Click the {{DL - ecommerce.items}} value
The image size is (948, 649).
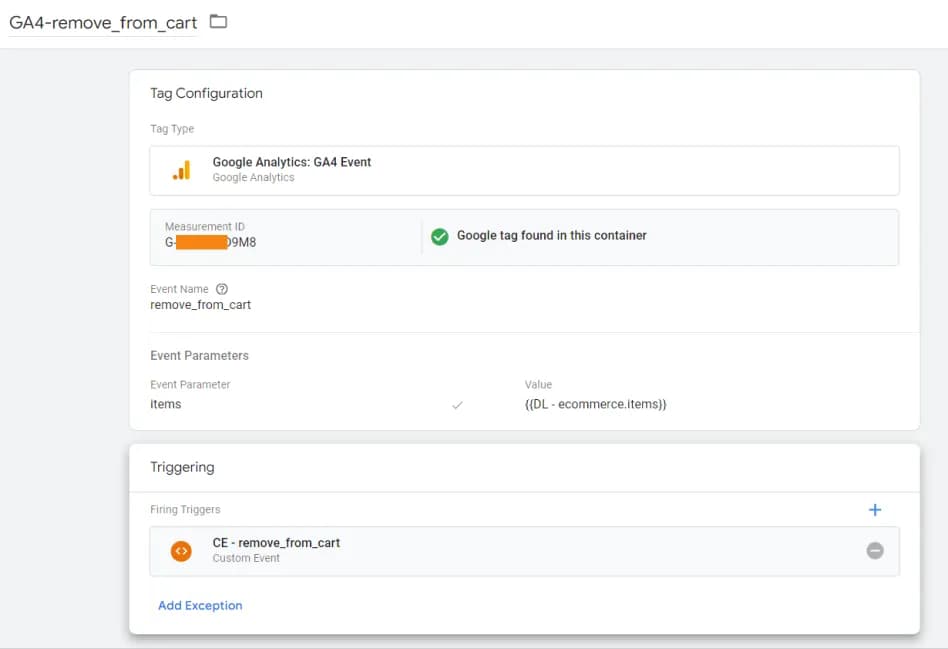[x=596, y=404]
